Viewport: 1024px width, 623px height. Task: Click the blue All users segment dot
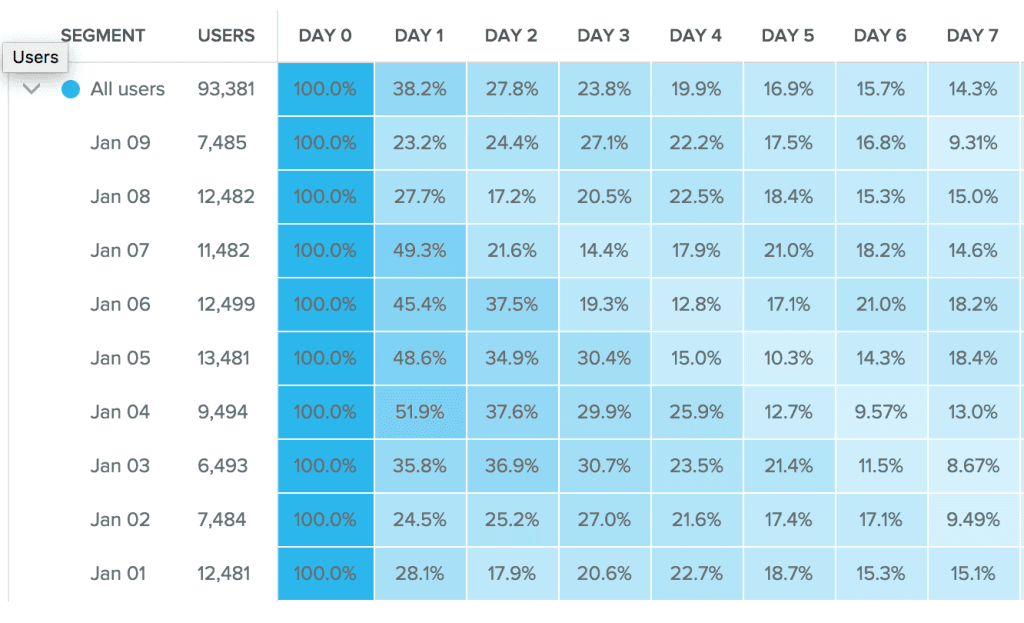point(70,89)
